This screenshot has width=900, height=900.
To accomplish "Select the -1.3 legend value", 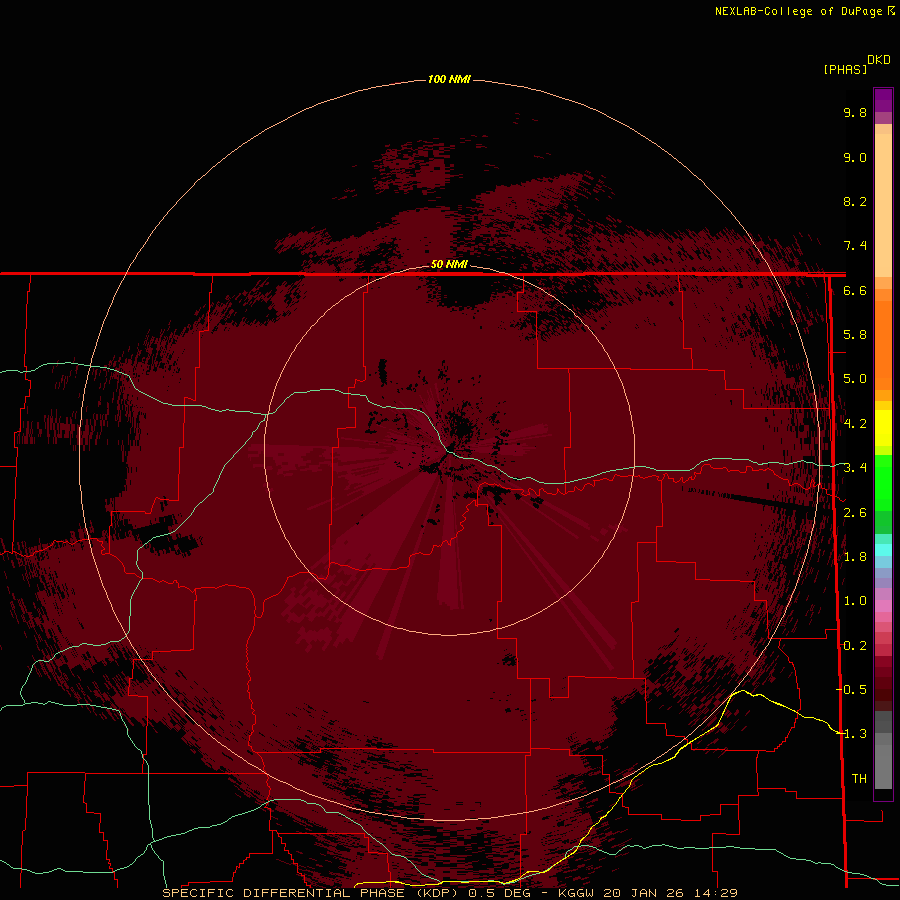I will click(851, 734).
